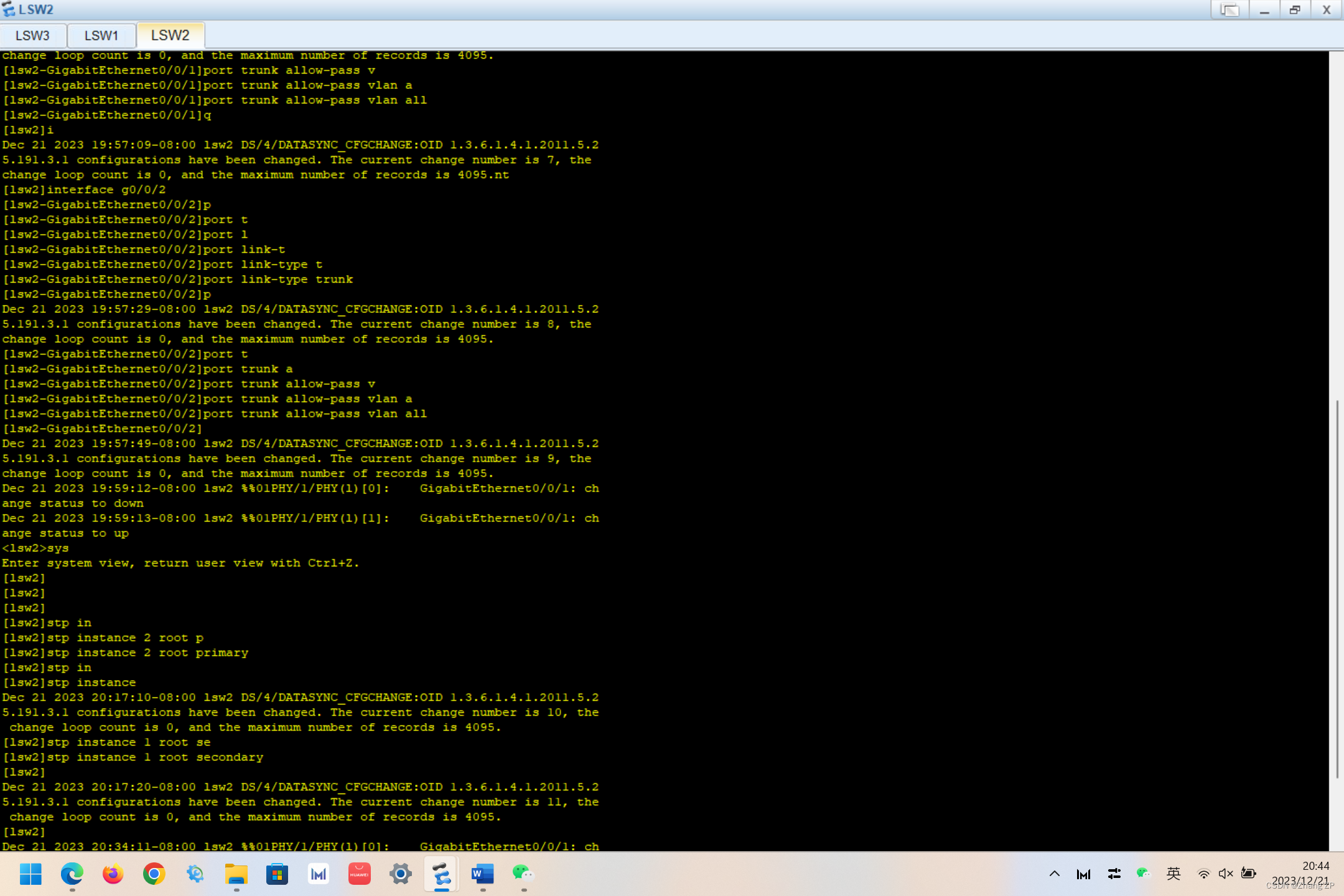Open Firefox from the taskbar
The height and width of the screenshot is (896, 1344).
pos(113,874)
